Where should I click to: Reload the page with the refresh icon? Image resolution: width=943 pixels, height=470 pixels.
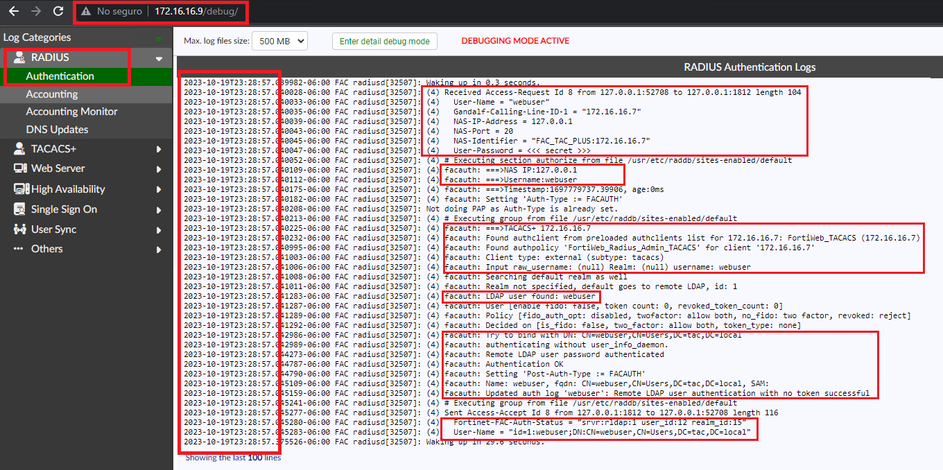tap(58, 11)
